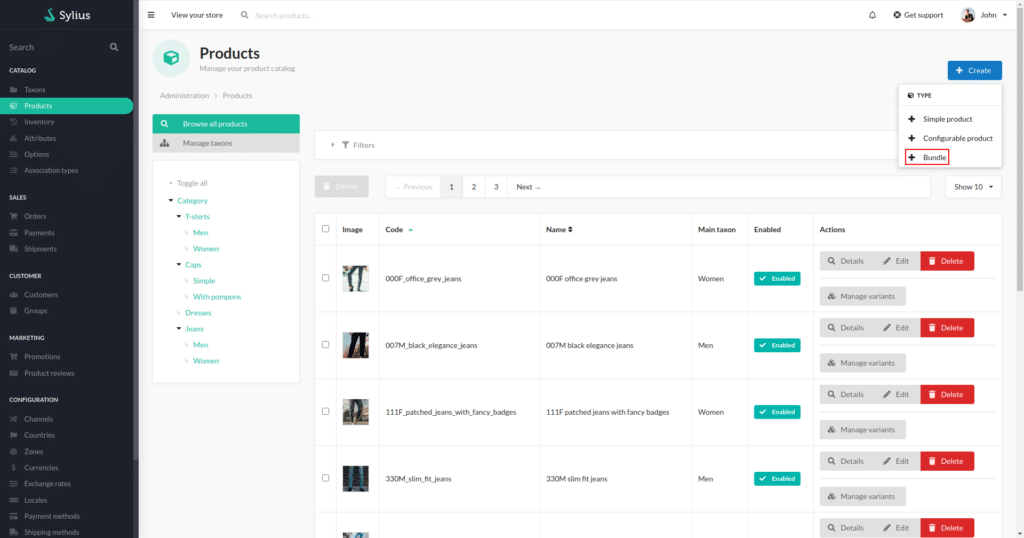Click the Sylius logo
The height and width of the screenshot is (538, 1024).
67,15
